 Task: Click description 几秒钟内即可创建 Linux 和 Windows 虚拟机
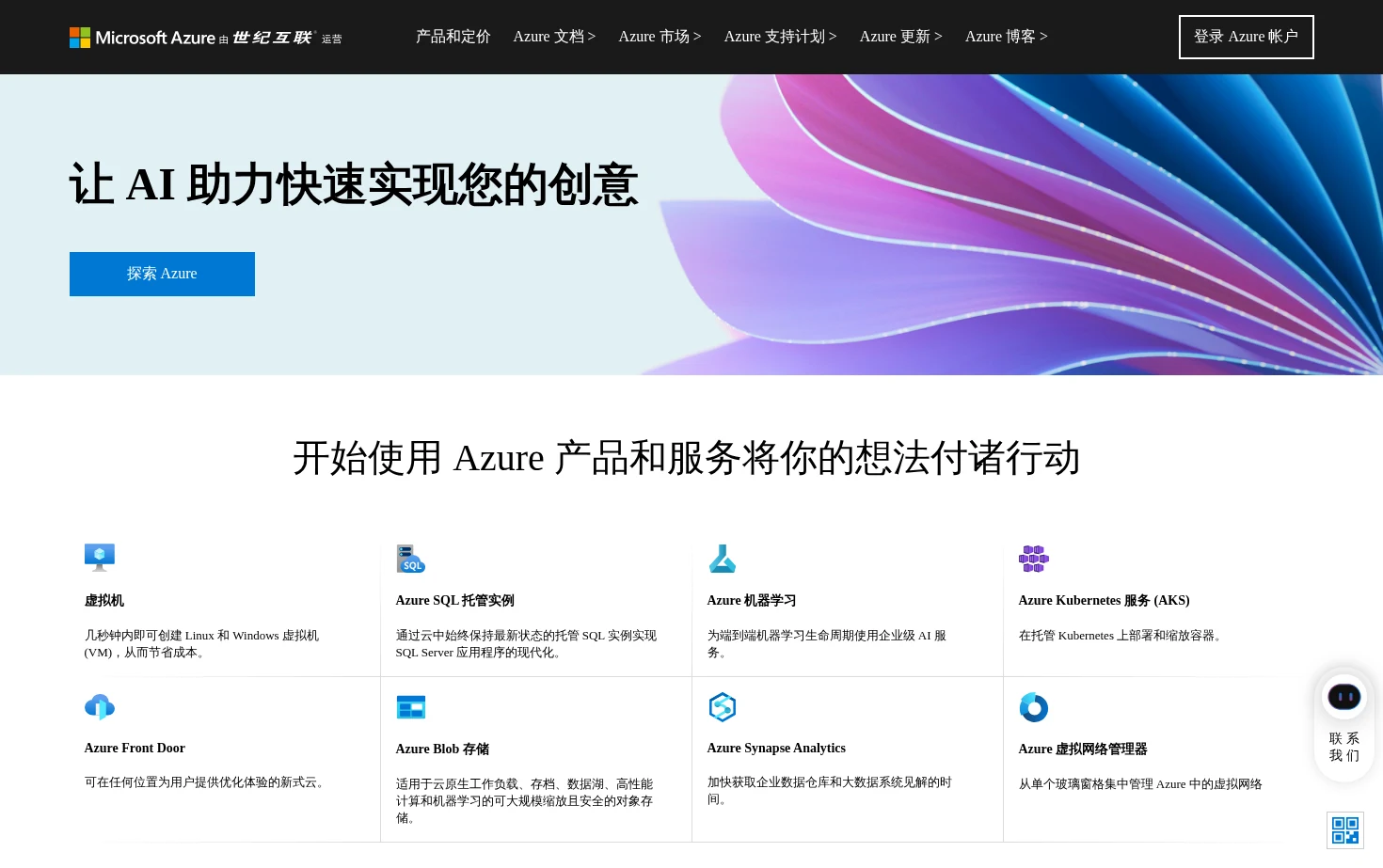click(201, 644)
